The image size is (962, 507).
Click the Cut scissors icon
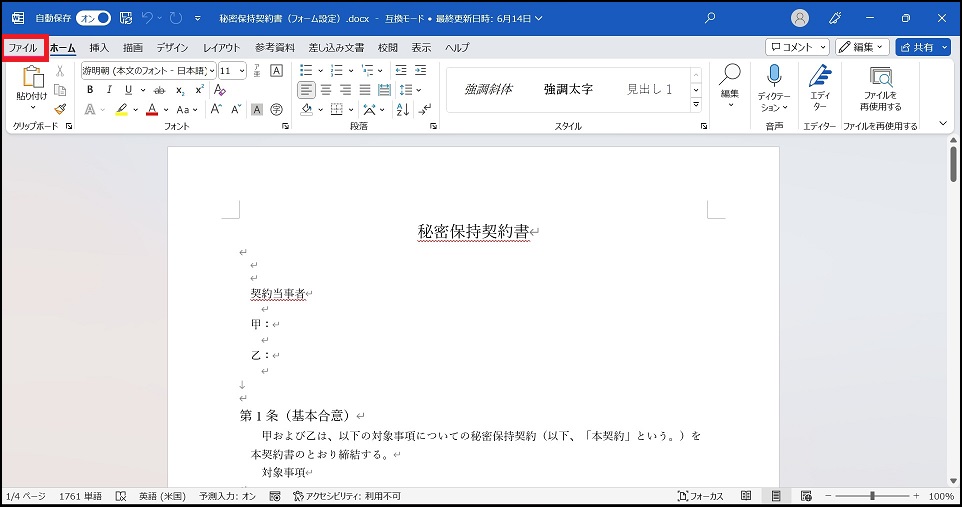click(x=60, y=71)
